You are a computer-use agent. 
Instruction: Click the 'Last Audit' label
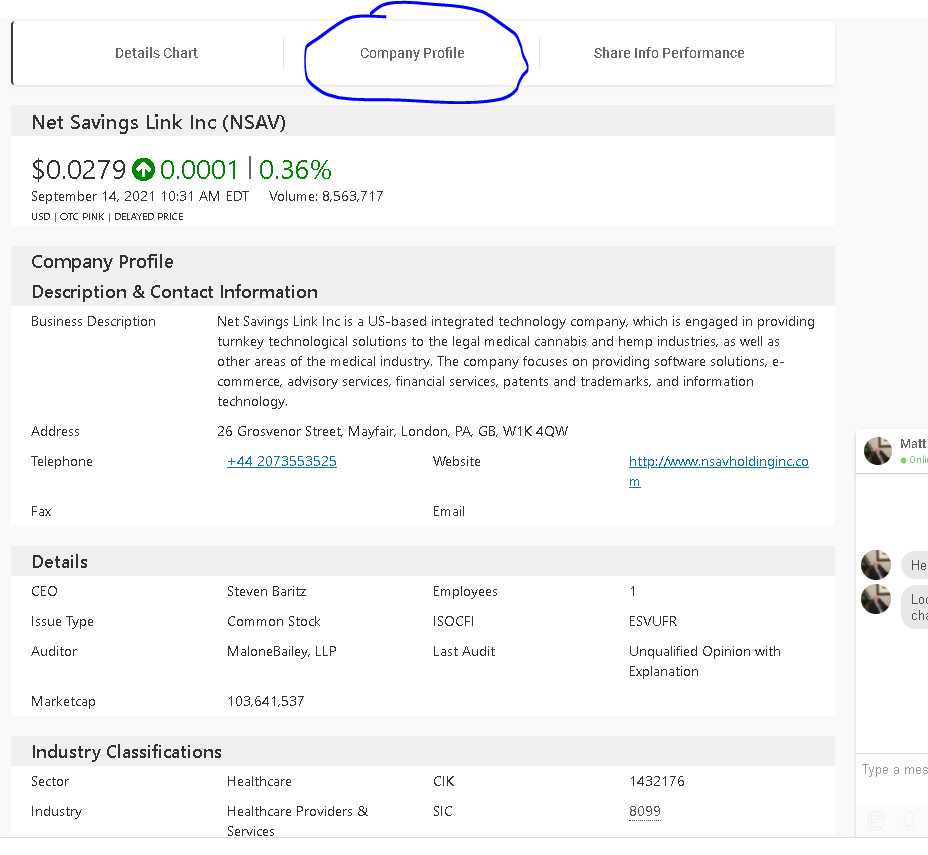click(464, 651)
